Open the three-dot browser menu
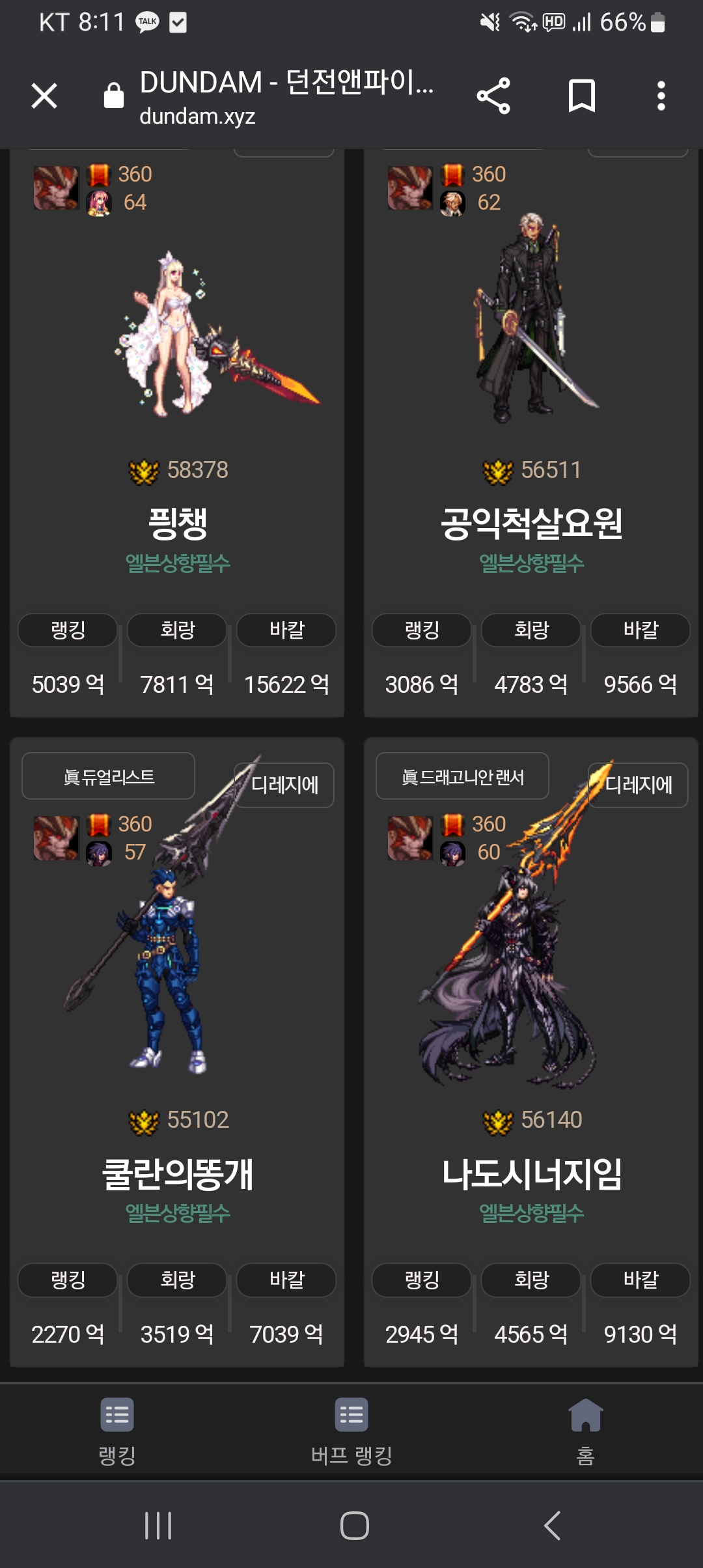Image resolution: width=703 pixels, height=1568 pixels. tap(661, 96)
